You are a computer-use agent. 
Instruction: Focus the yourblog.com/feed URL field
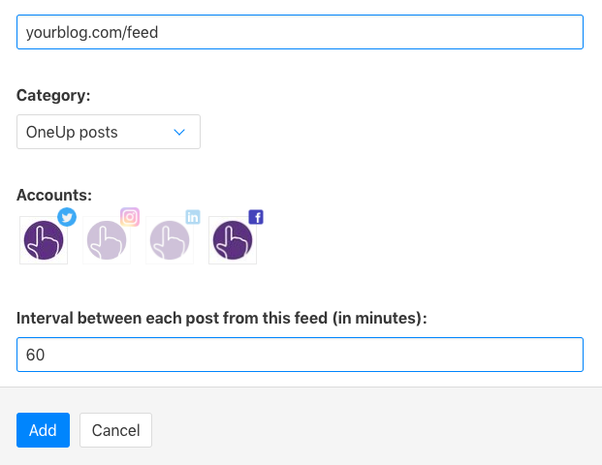pyautogui.click(x=299, y=32)
